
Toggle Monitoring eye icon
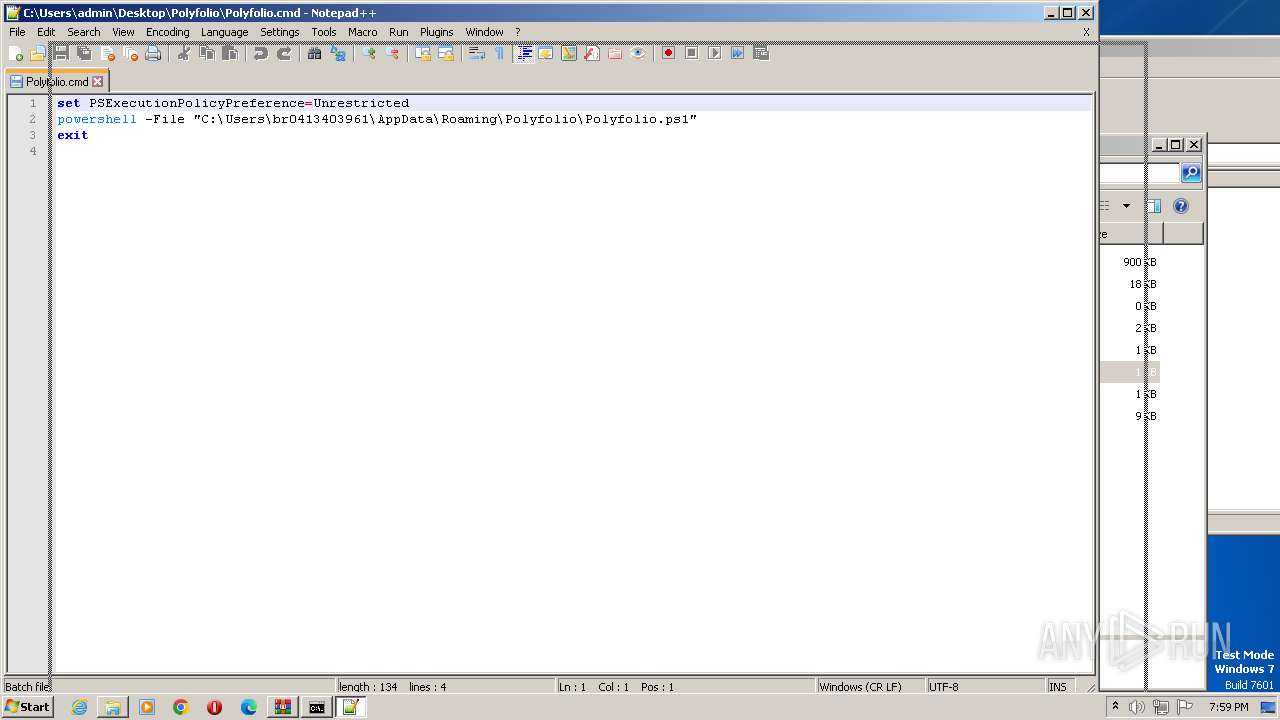click(637, 53)
